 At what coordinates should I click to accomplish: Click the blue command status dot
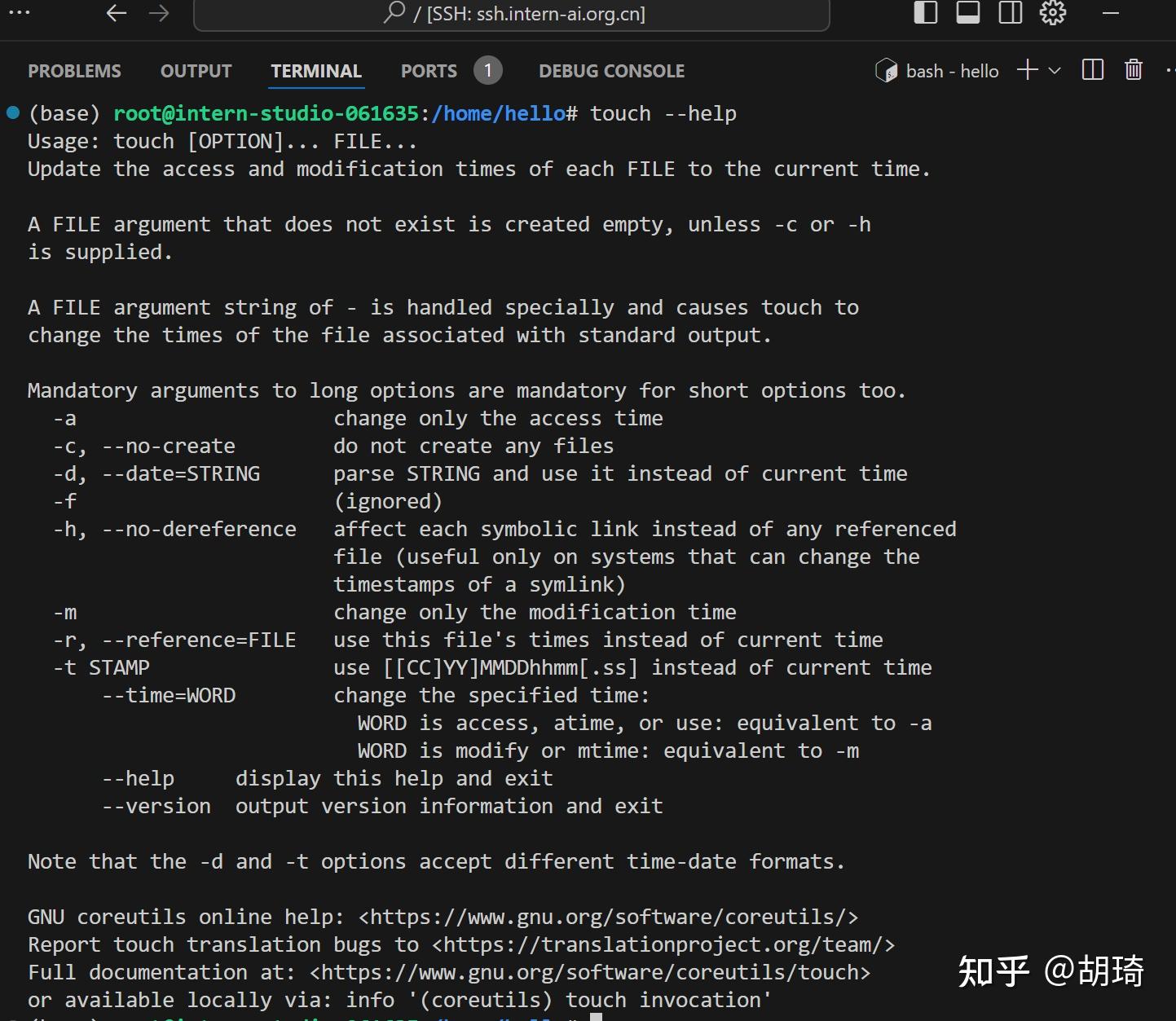(x=13, y=112)
